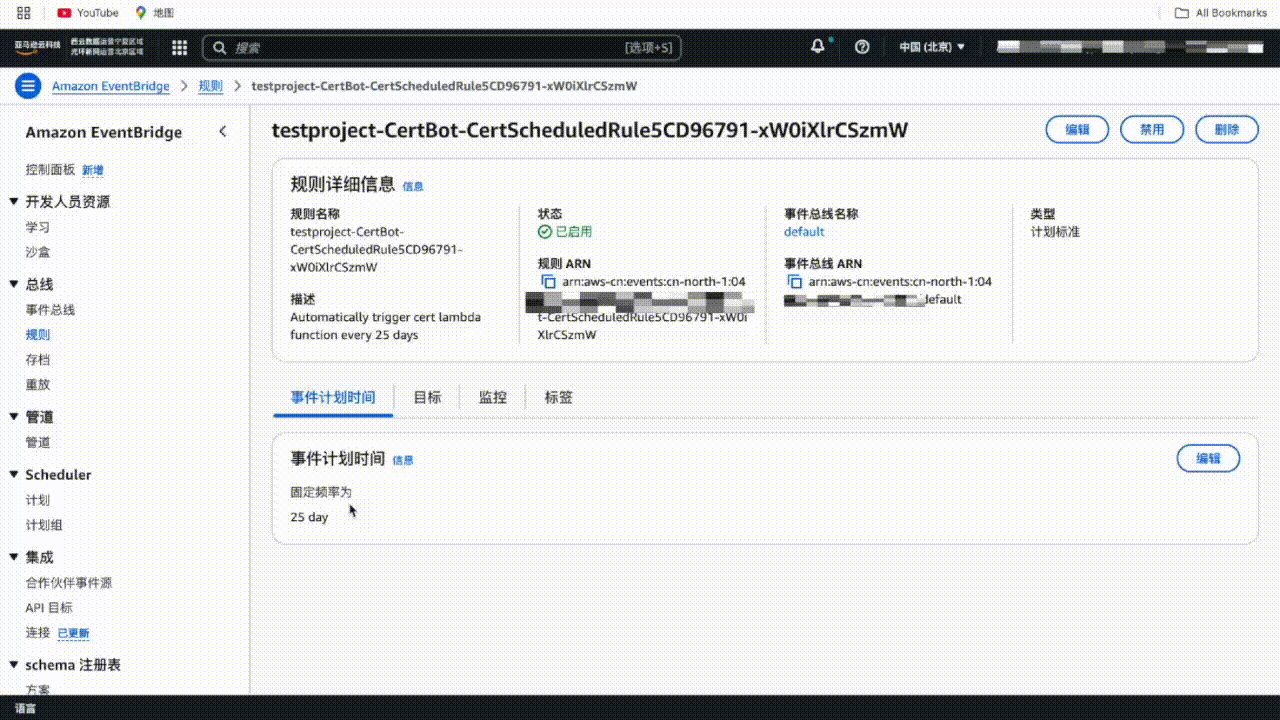Switch to the 标签 tab
This screenshot has height=720, width=1280.
coord(559,397)
